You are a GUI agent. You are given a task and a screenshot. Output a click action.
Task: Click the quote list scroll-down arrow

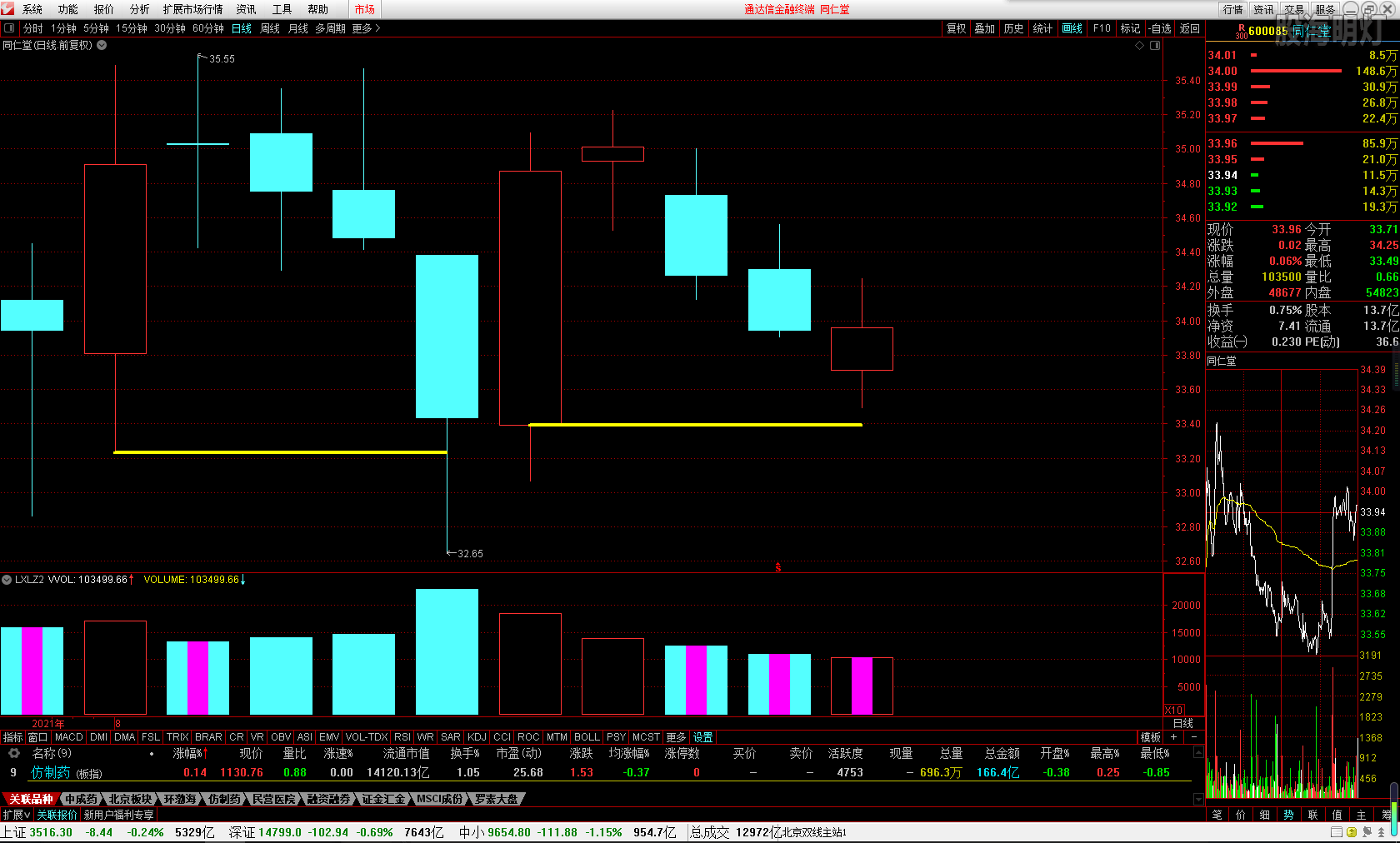point(1198,799)
